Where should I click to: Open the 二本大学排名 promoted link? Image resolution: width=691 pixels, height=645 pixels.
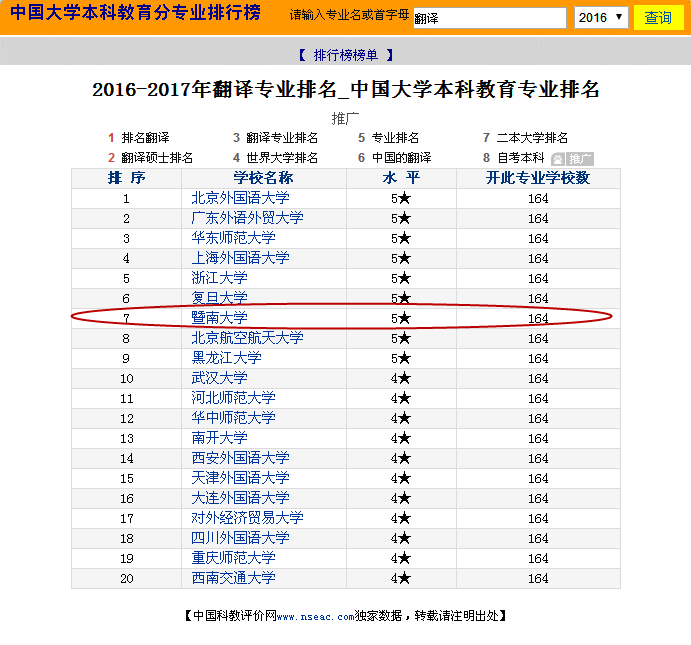pyautogui.click(x=532, y=138)
